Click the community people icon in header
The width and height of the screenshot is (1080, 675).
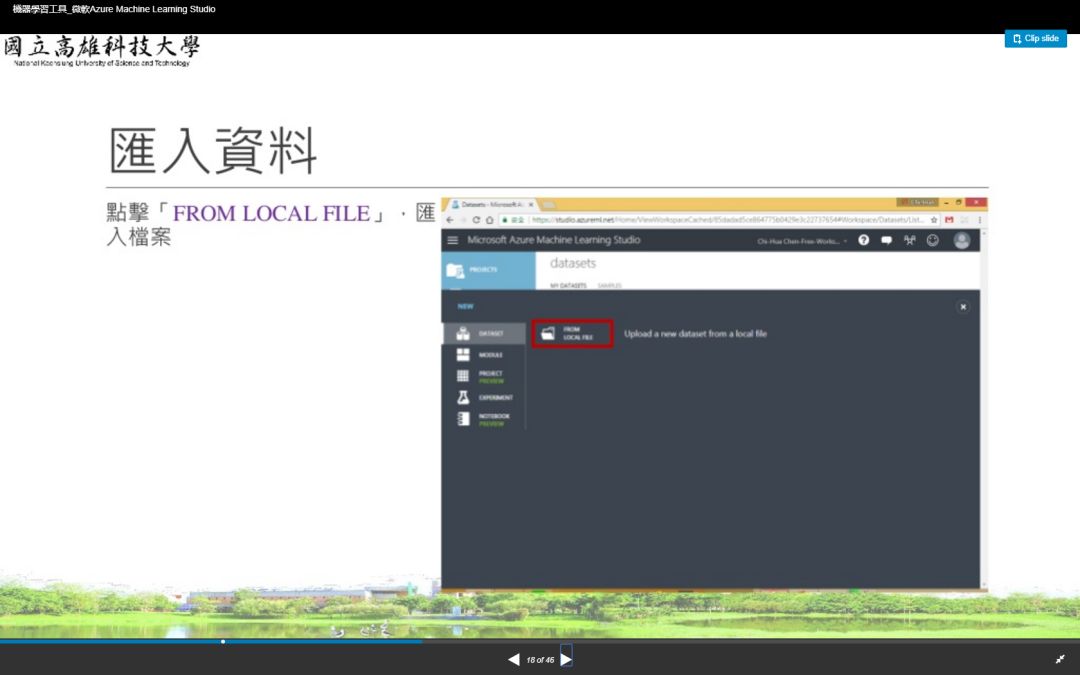910,240
